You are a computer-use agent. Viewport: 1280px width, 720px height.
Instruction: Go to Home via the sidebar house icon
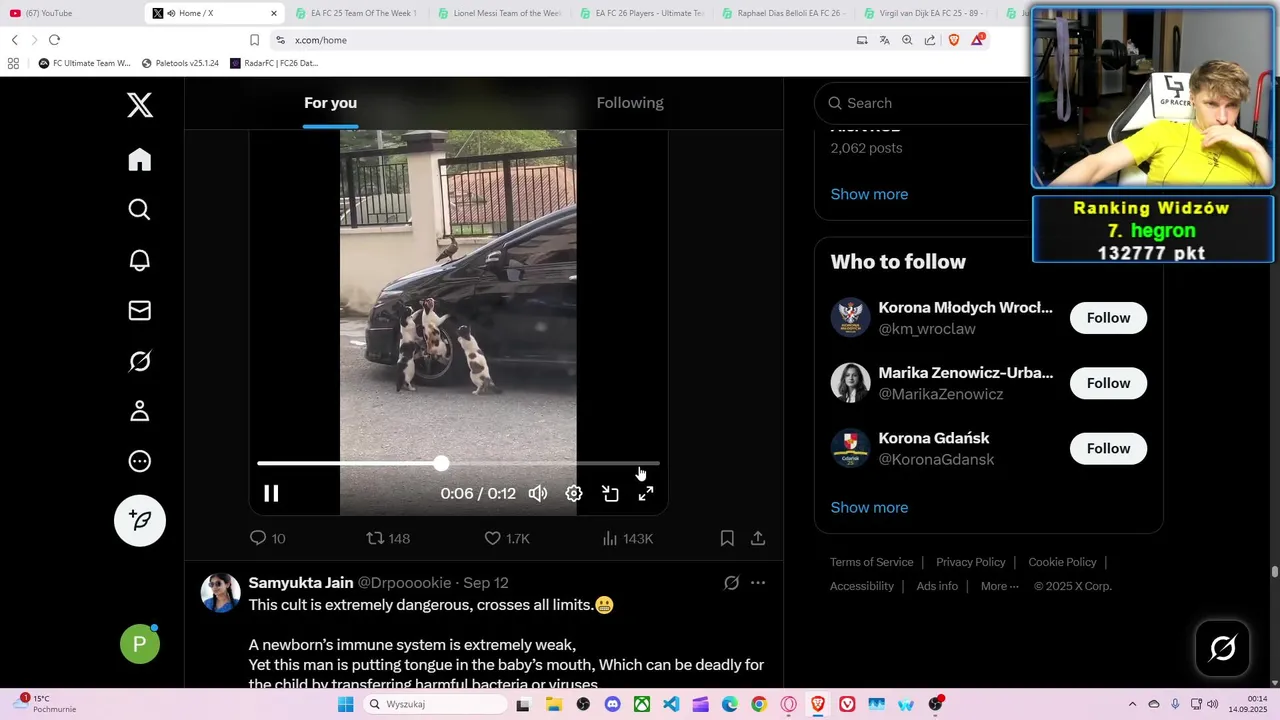click(140, 160)
